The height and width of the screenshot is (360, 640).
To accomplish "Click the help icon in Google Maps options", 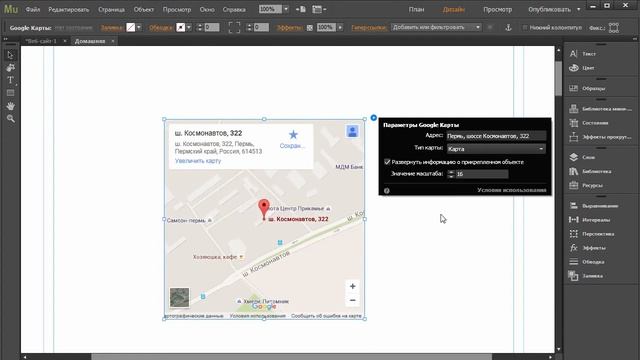I will tap(387, 190).
